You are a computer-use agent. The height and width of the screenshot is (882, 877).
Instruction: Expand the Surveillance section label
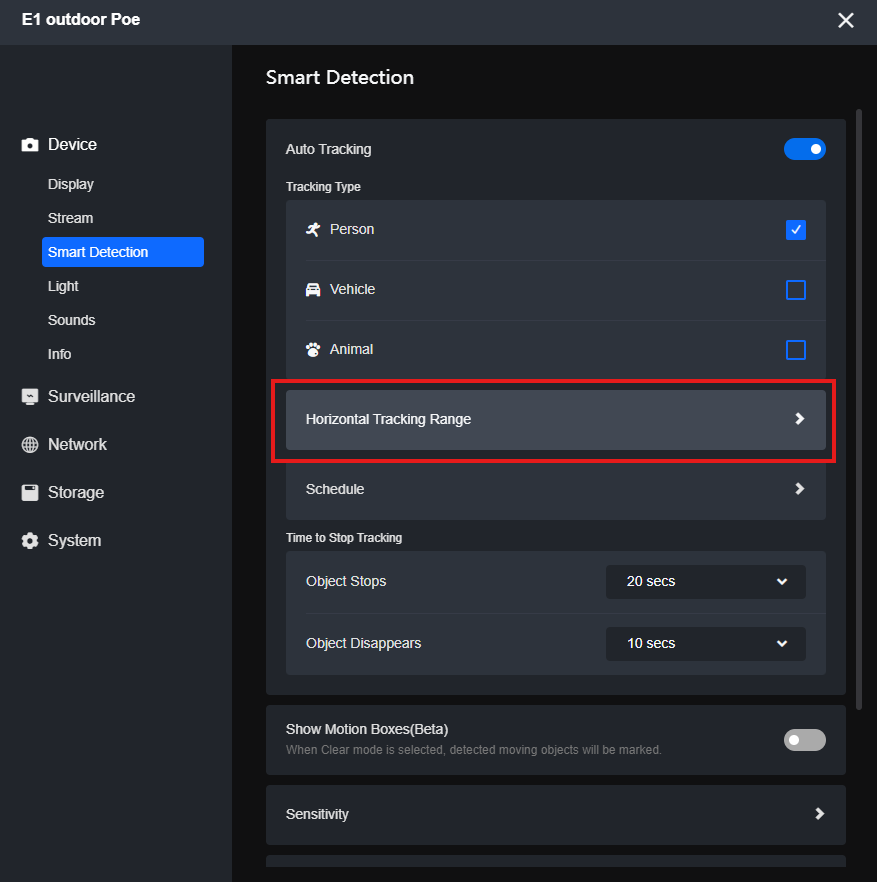pos(91,397)
